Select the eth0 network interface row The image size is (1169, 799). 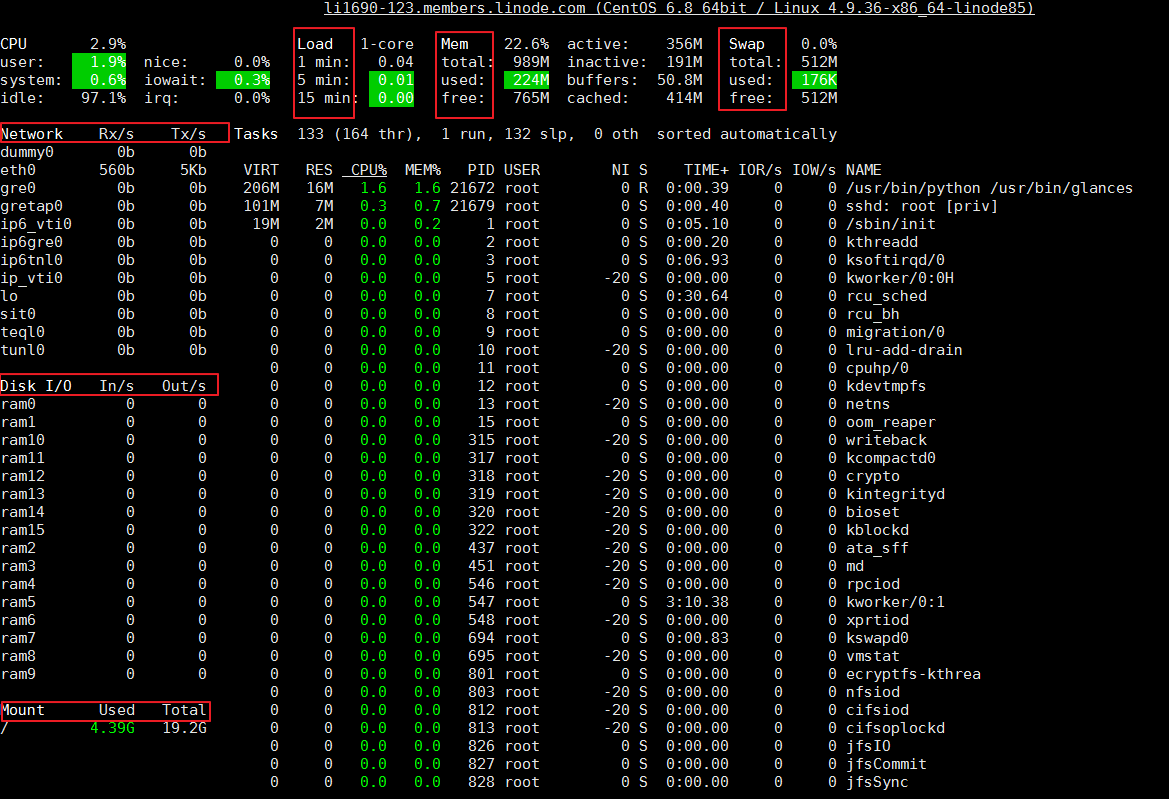104,170
